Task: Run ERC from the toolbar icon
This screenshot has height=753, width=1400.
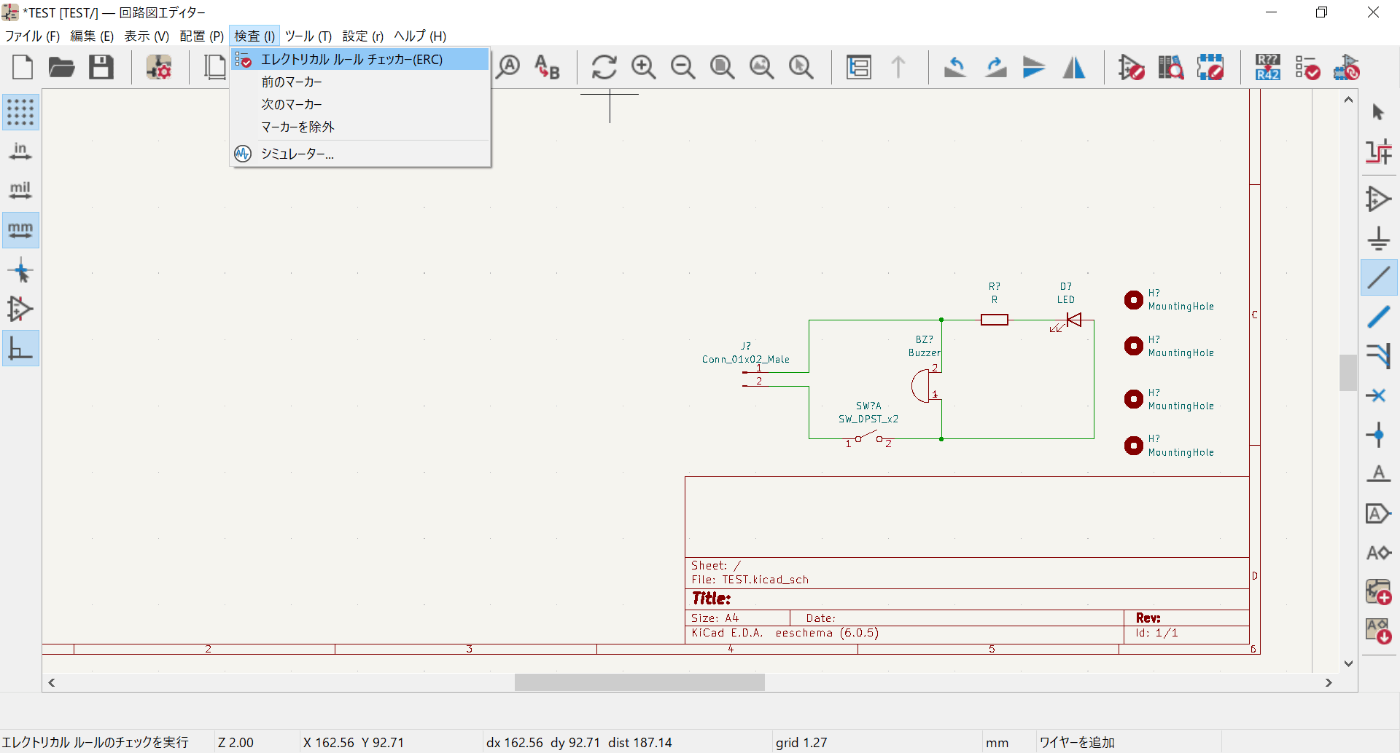Action: (1307, 67)
